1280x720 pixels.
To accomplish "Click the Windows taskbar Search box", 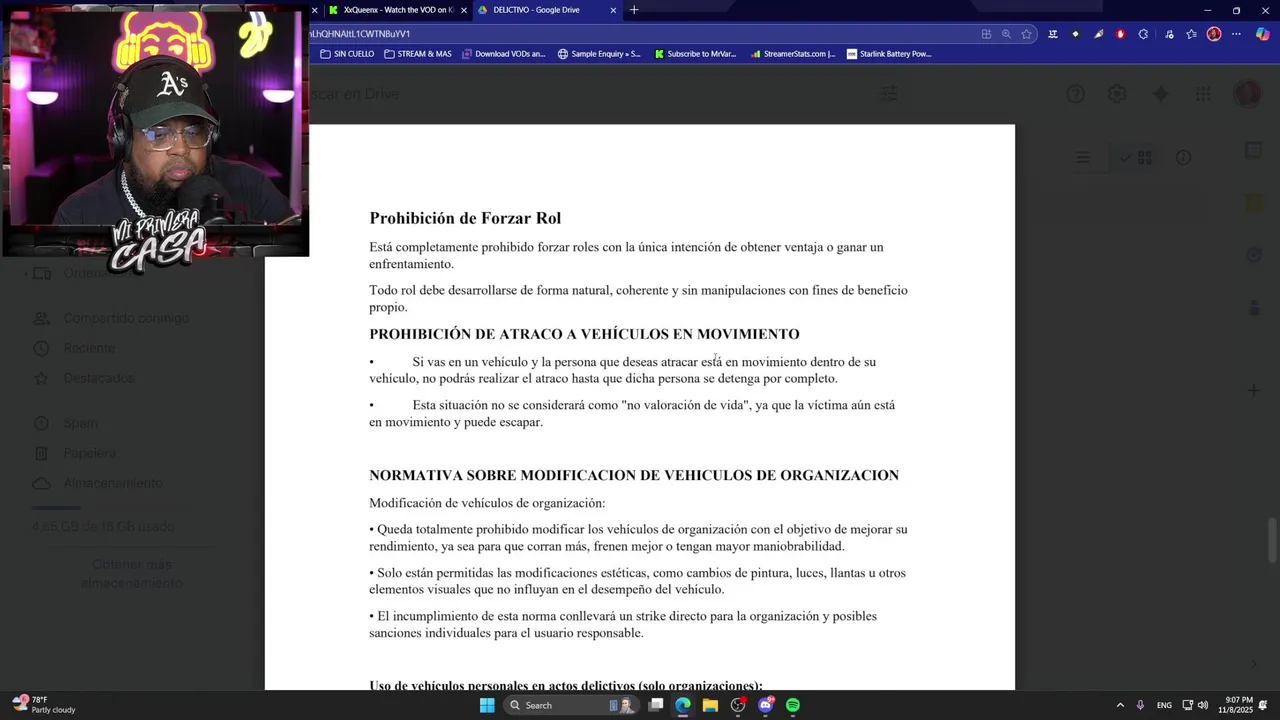I will 572,705.
